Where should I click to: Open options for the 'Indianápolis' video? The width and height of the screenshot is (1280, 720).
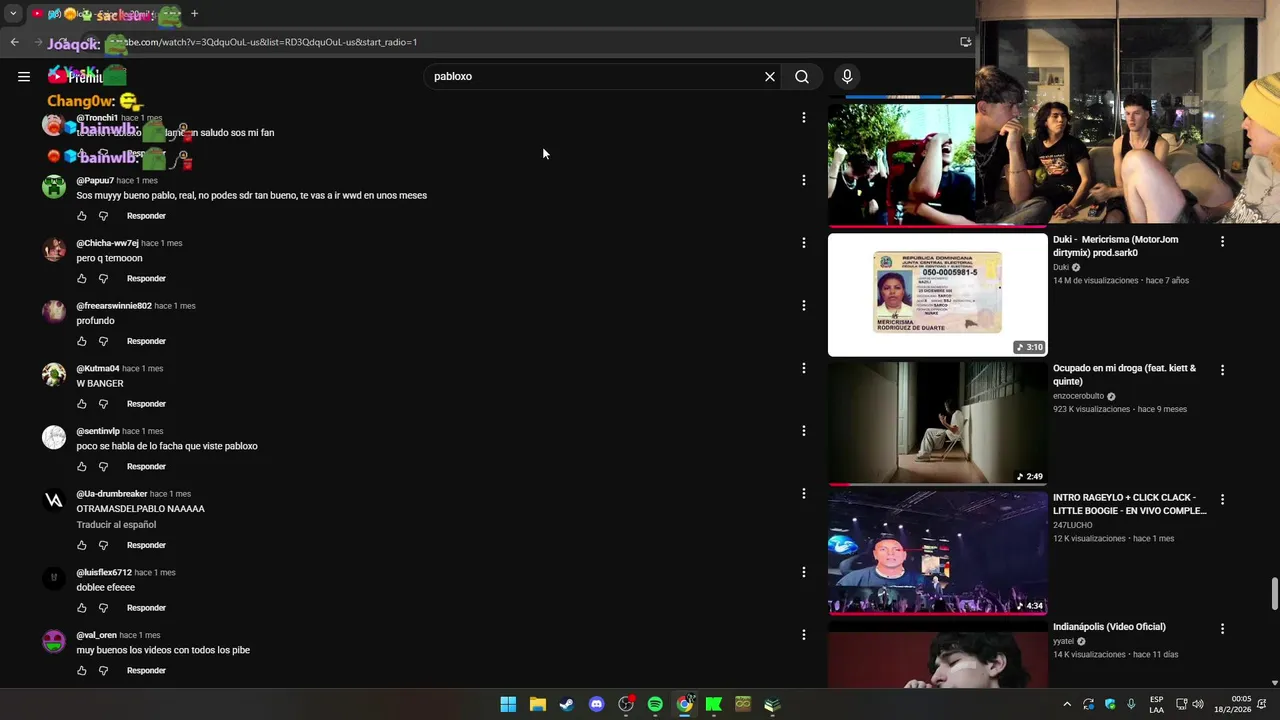[1222, 628]
